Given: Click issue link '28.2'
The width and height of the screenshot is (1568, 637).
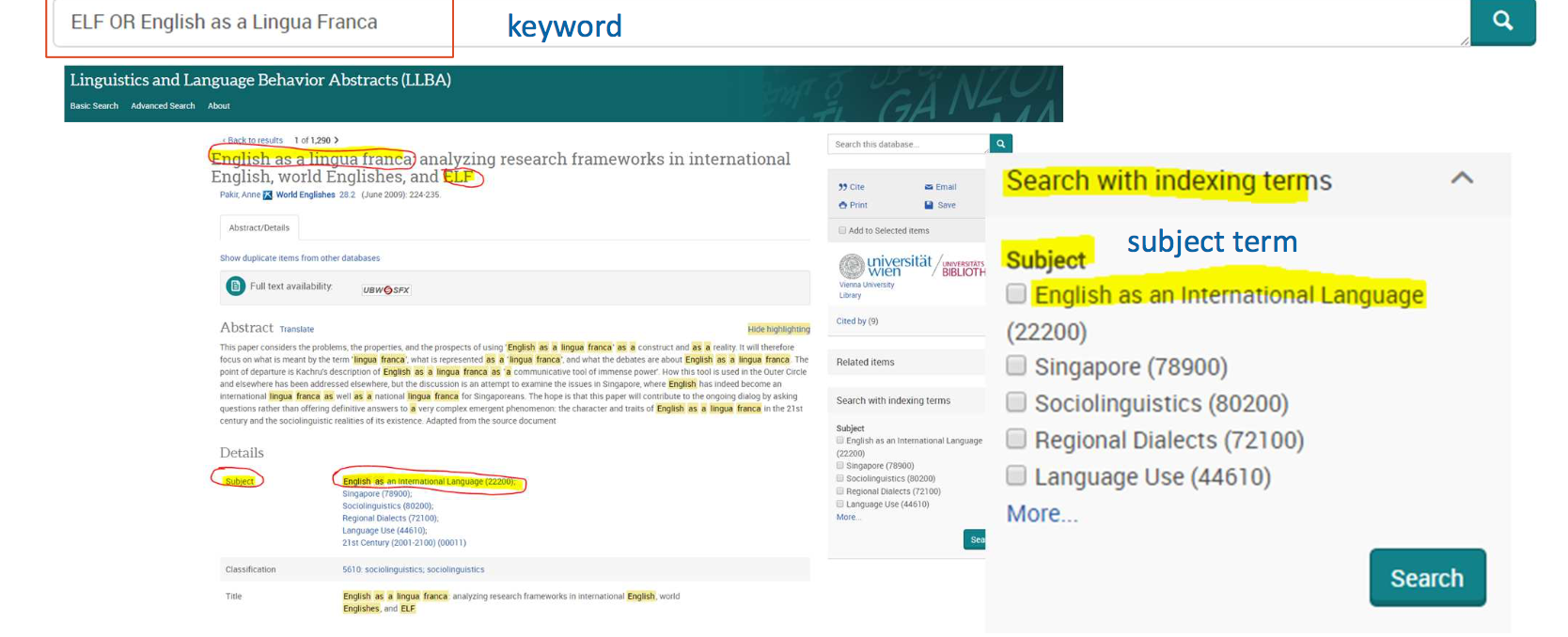Looking at the screenshot, I should click(347, 195).
